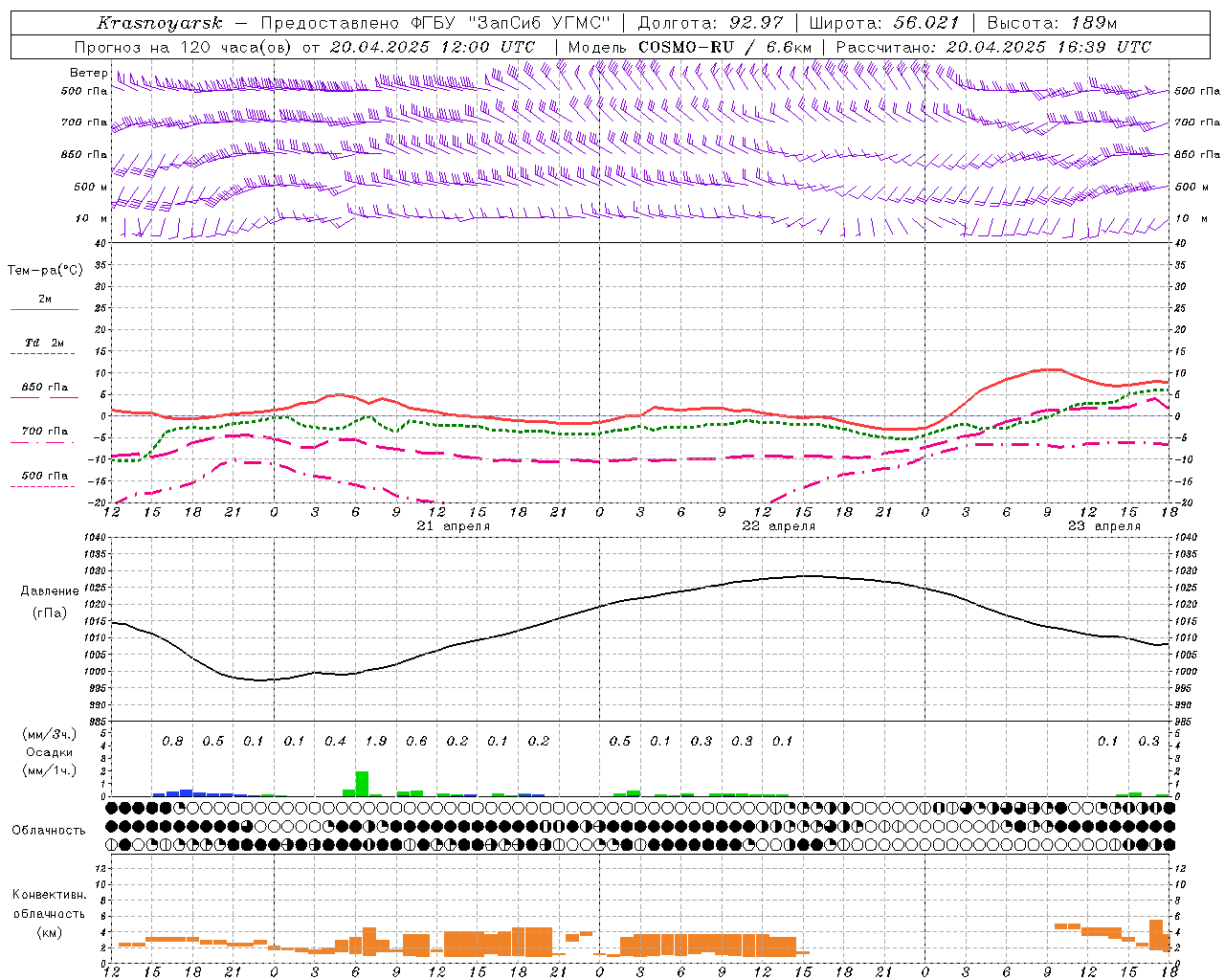Screen dimensions: 1225x980
Task: Click the tallest green precipitation bar
Action: (362, 783)
